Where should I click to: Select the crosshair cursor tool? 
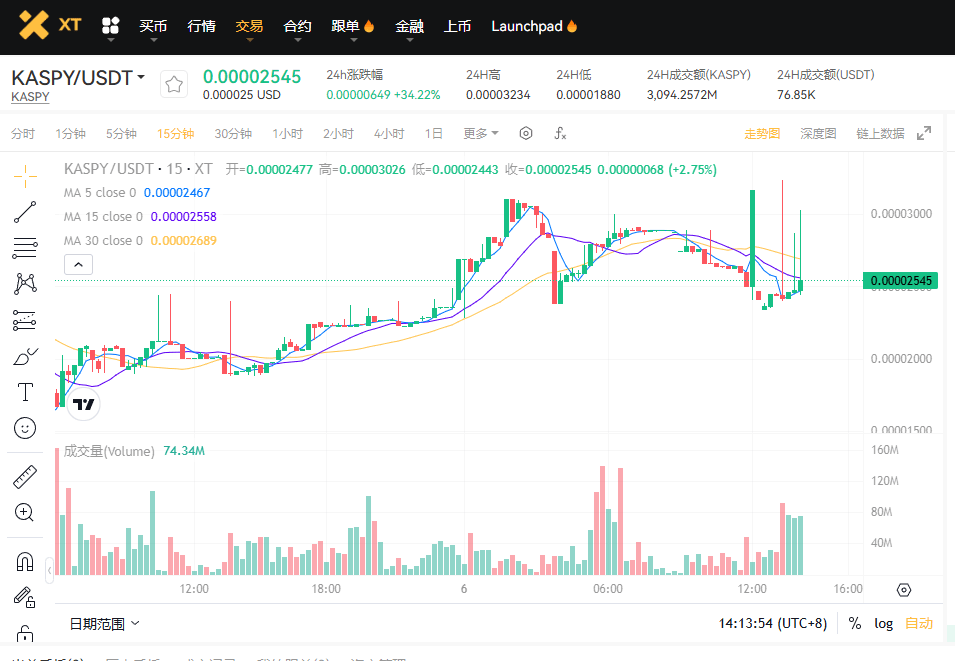tap(25, 174)
